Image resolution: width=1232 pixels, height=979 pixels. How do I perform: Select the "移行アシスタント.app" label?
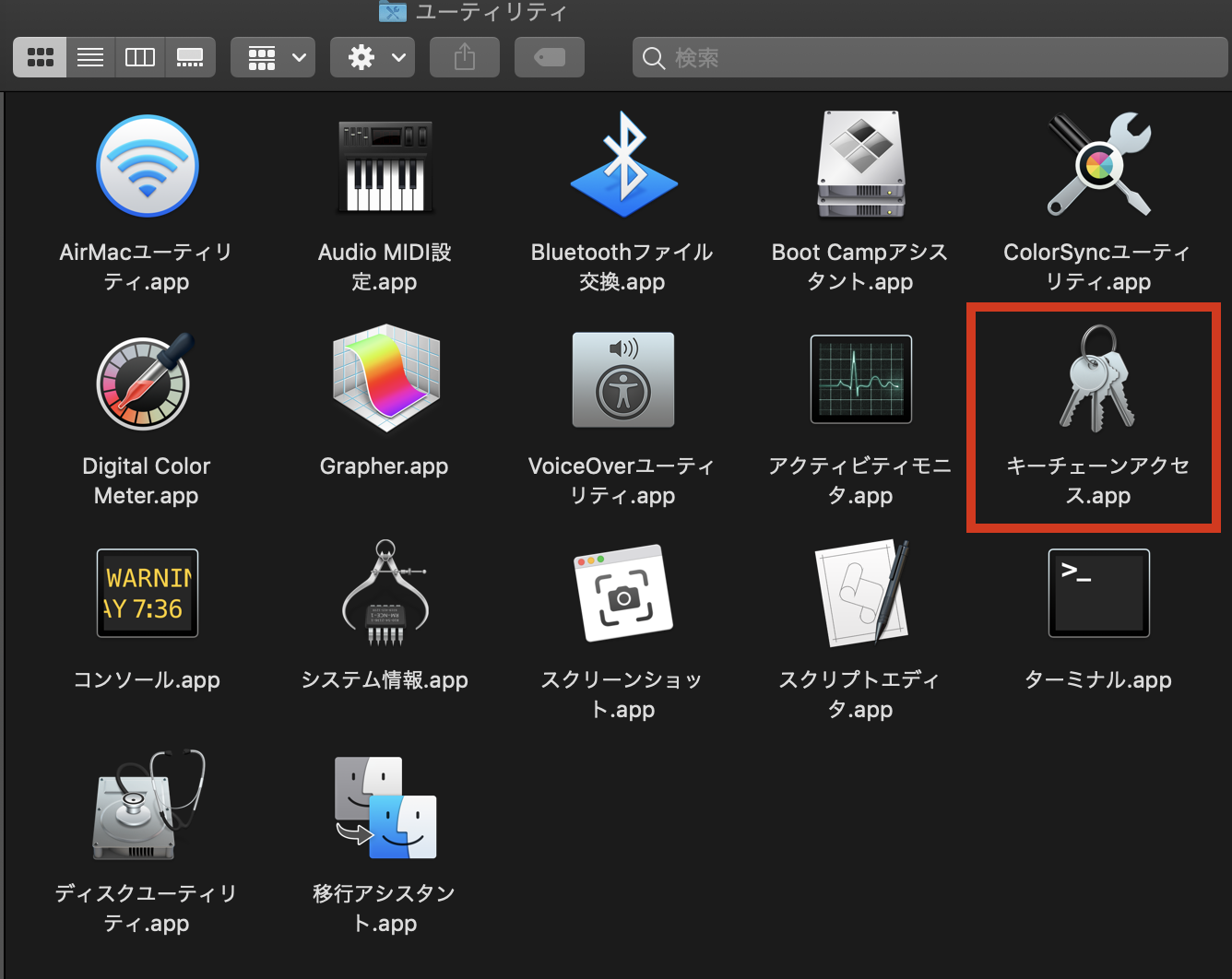click(x=385, y=908)
